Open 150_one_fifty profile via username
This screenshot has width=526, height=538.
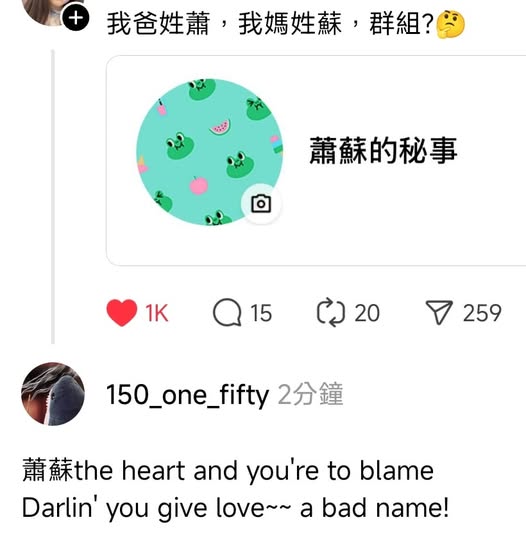pyautogui.click(x=187, y=395)
